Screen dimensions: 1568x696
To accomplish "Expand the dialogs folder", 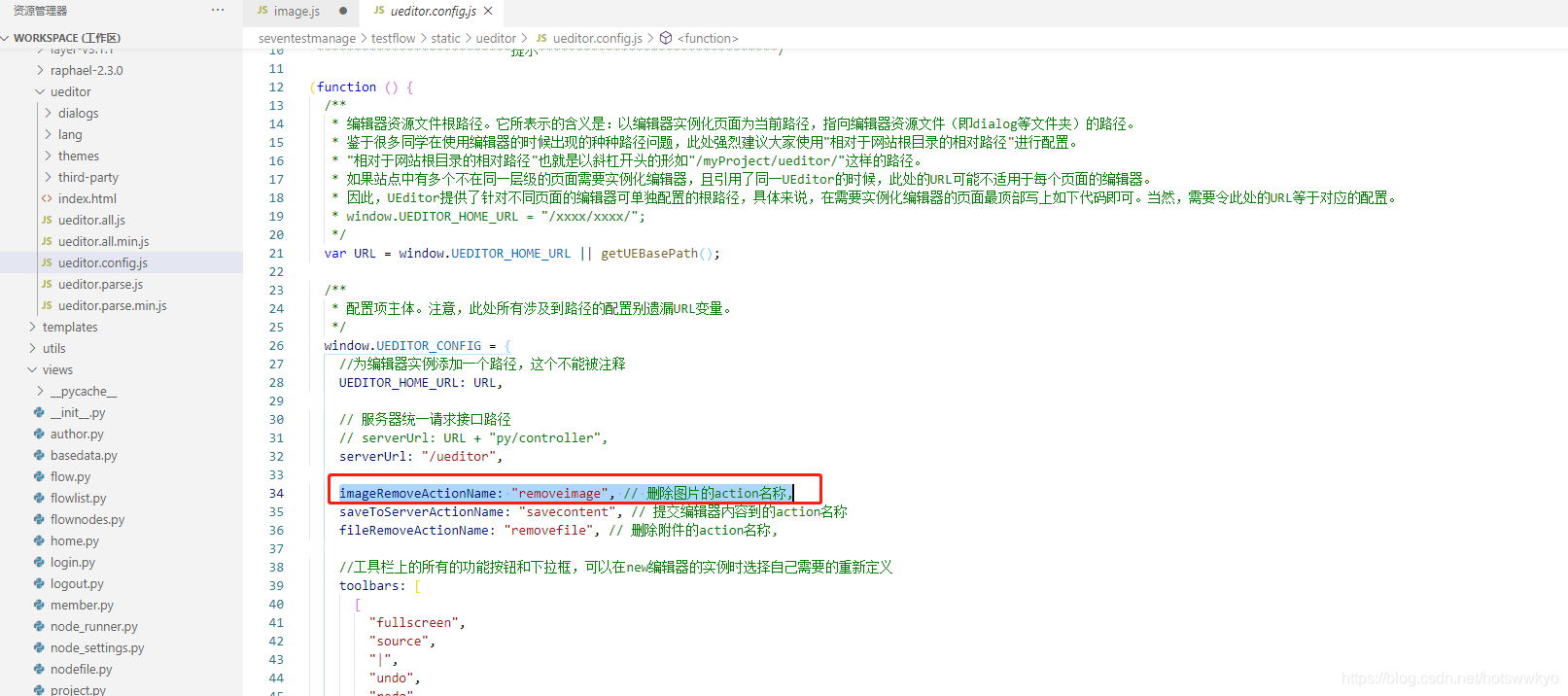I will [78, 113].
